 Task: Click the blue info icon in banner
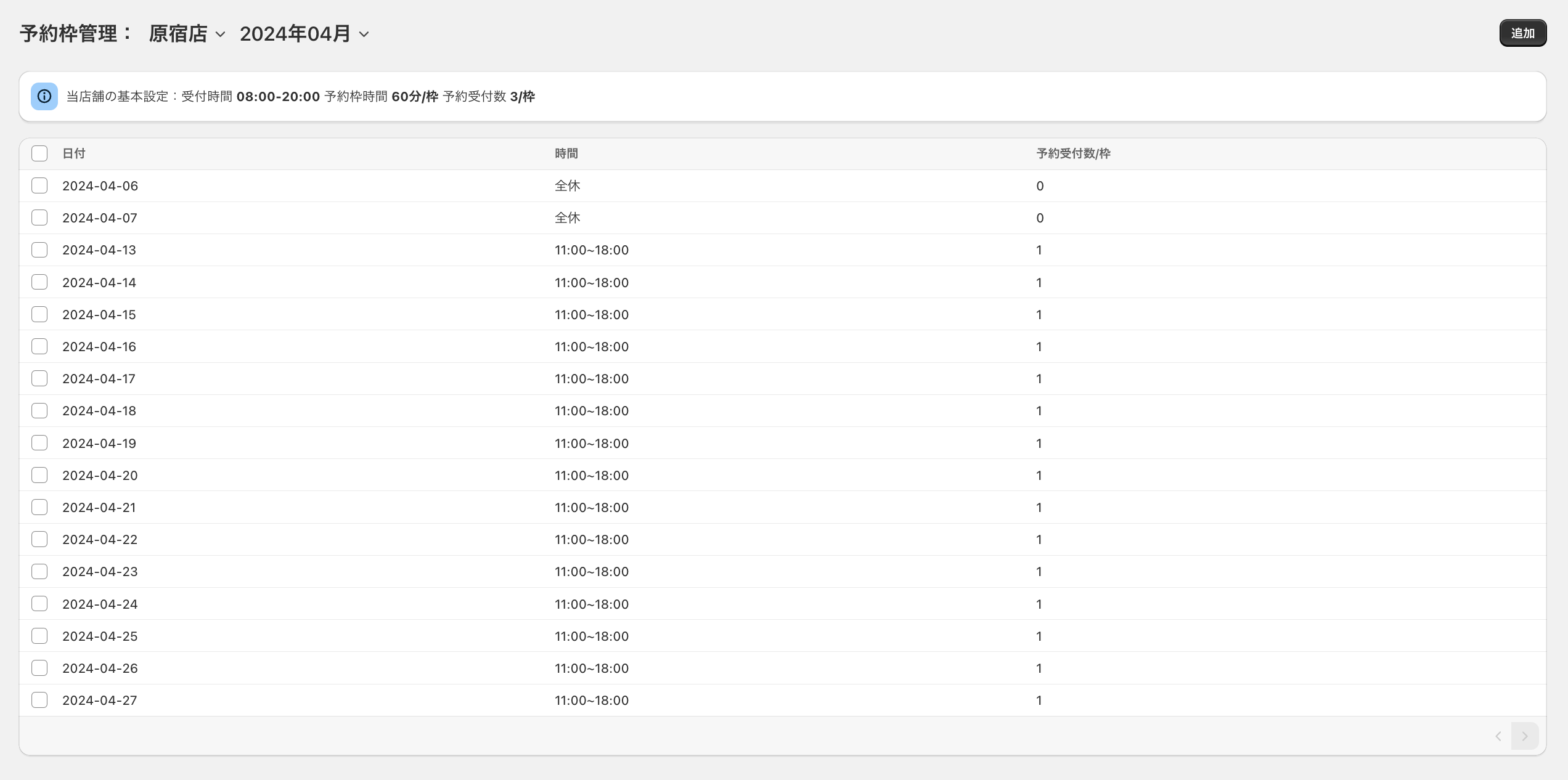click(44, 96)
